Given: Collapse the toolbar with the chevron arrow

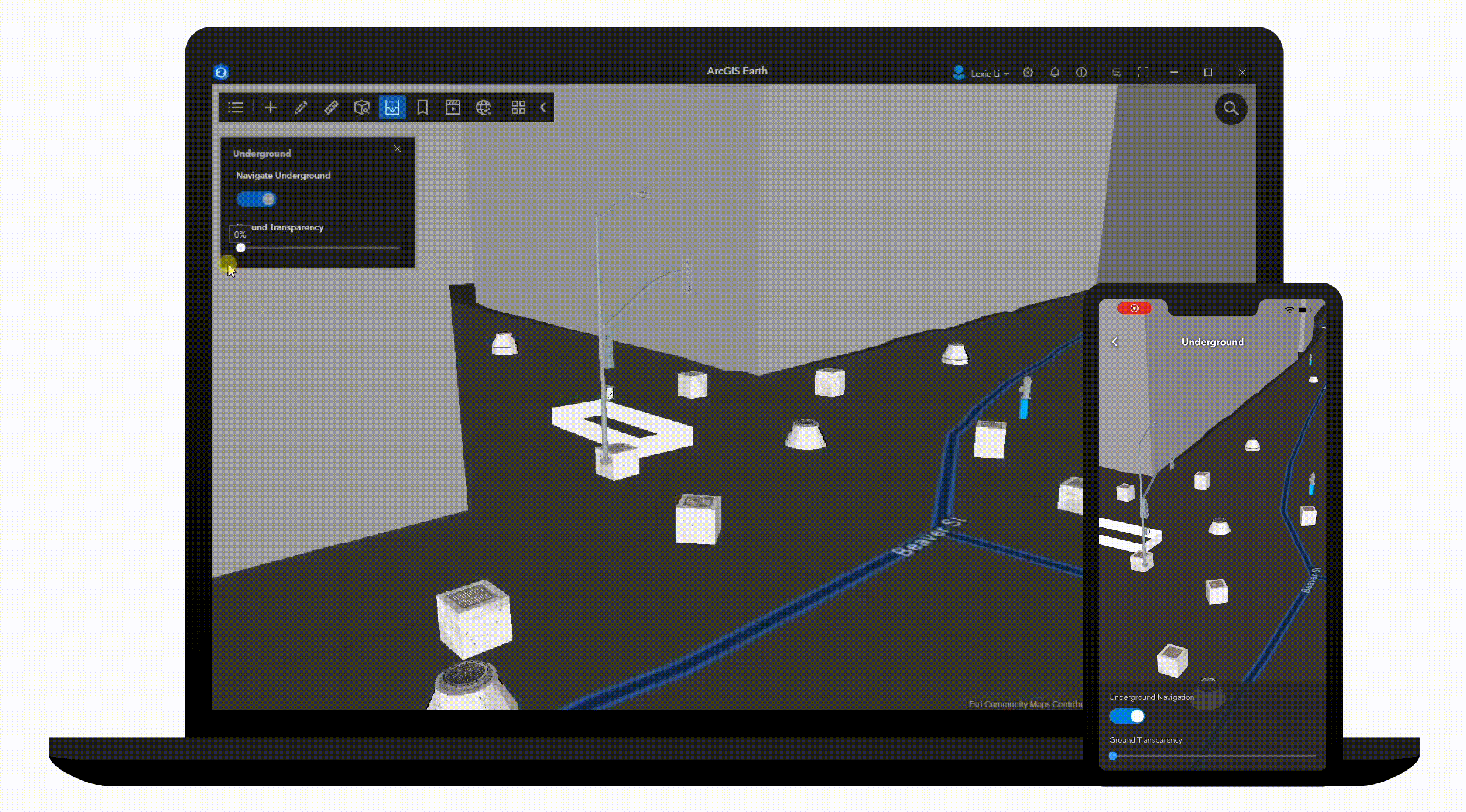Looking at the screenshot, I should pos(543,108).
